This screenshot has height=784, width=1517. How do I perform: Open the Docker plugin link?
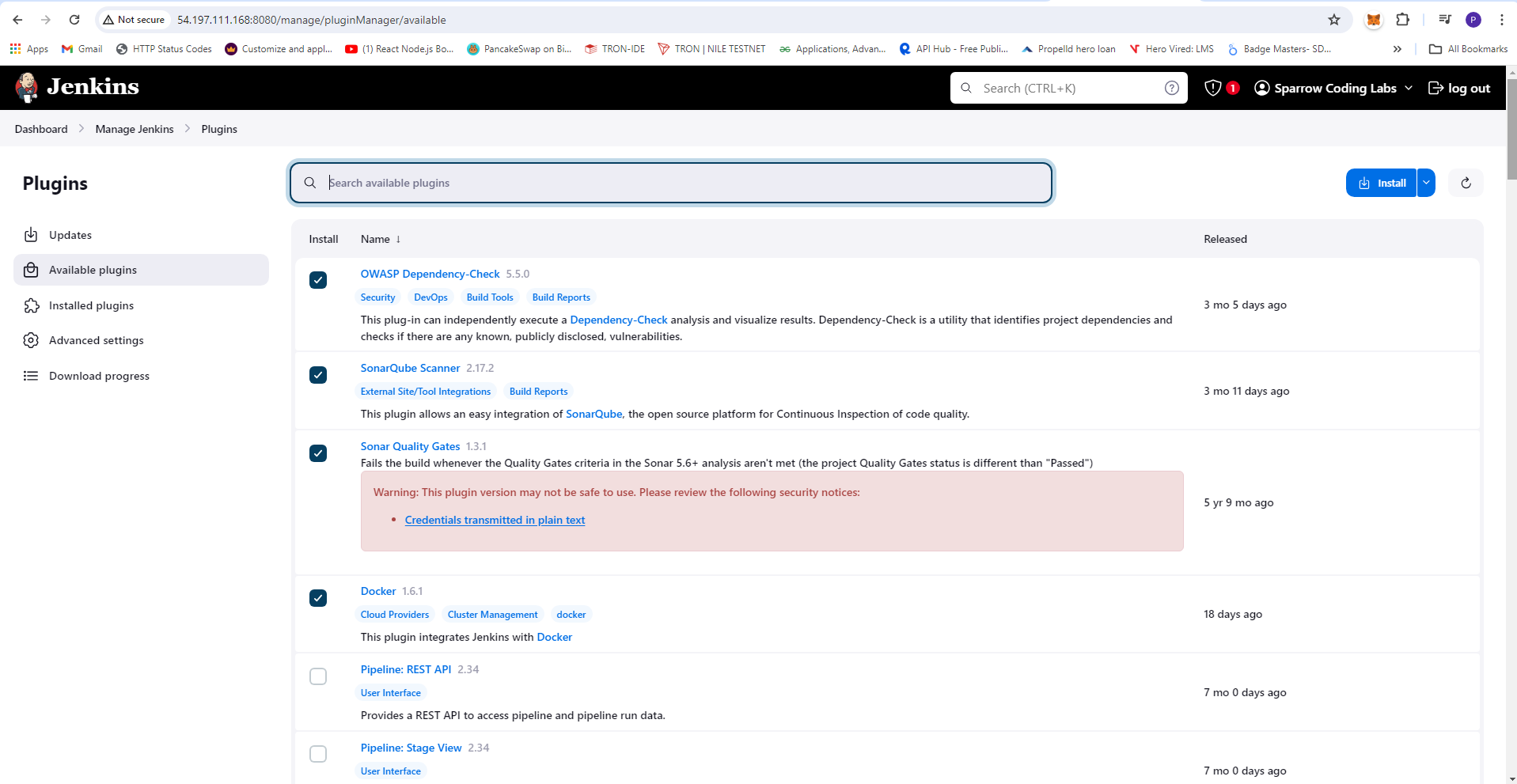coord(378,591)
